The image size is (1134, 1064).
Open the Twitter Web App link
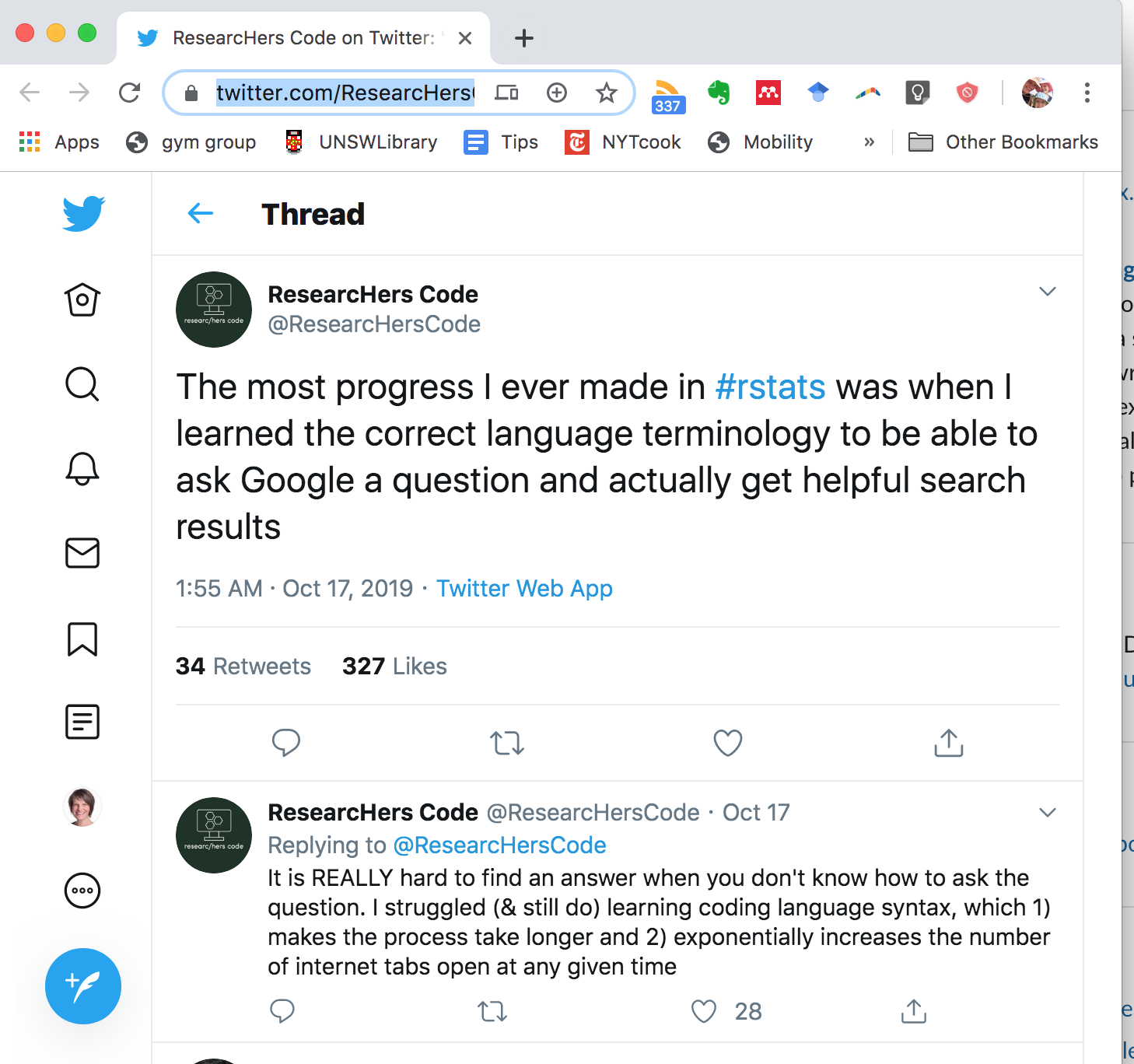click(524, 589)
